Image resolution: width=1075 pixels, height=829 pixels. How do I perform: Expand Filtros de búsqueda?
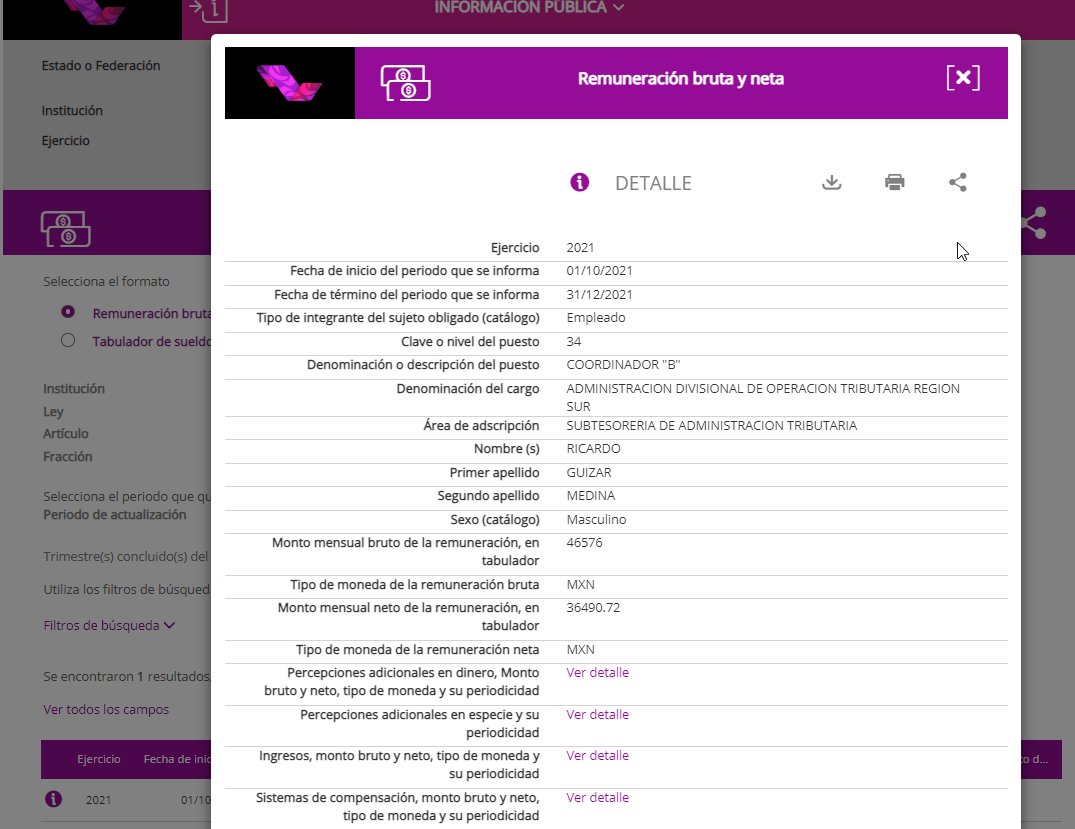click(109, 625)
